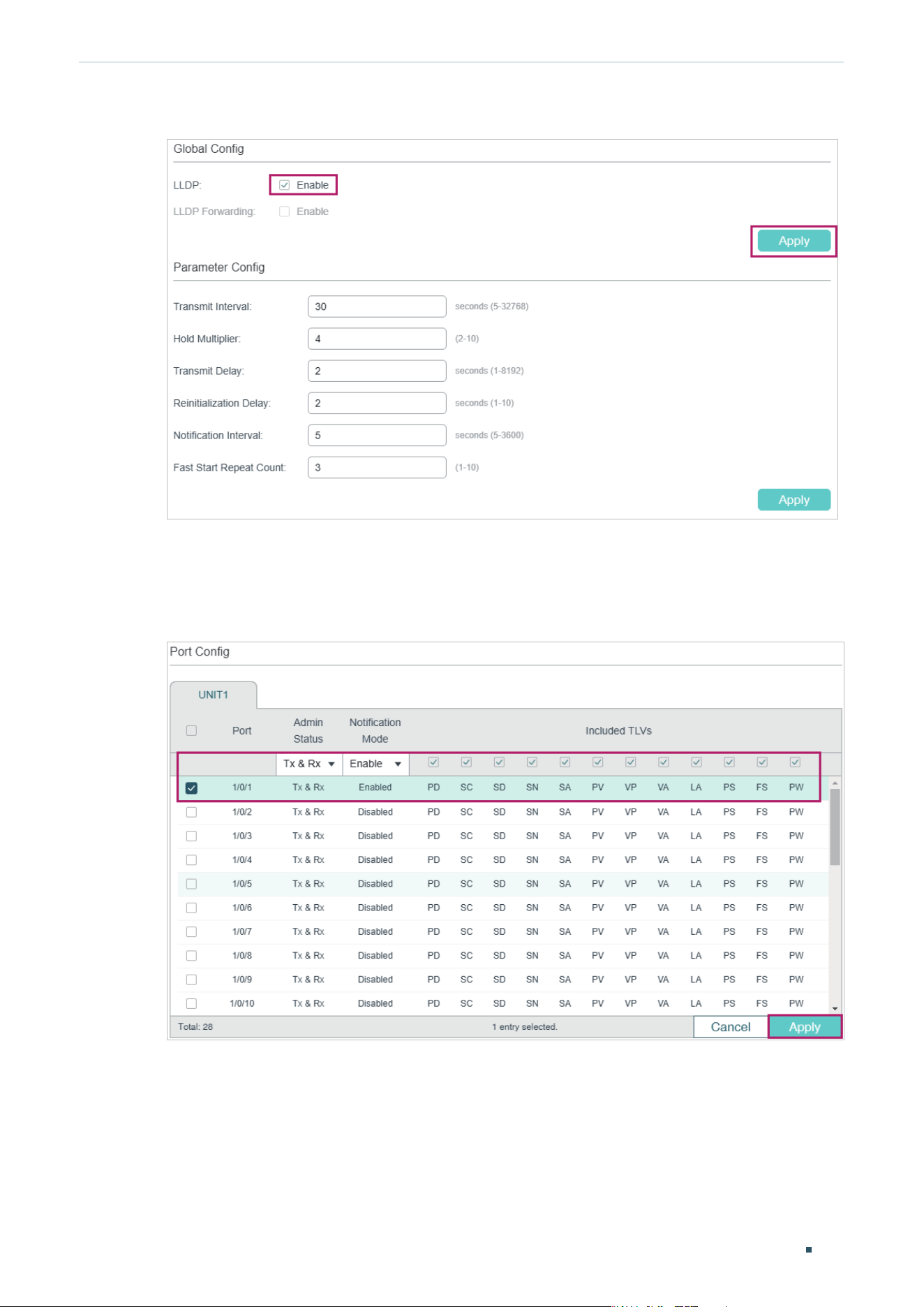This screenshot has height=1307, width=924.
Task: Click the 'Disabled' cell of port 1/0/9
Action: tap(375, 980)
